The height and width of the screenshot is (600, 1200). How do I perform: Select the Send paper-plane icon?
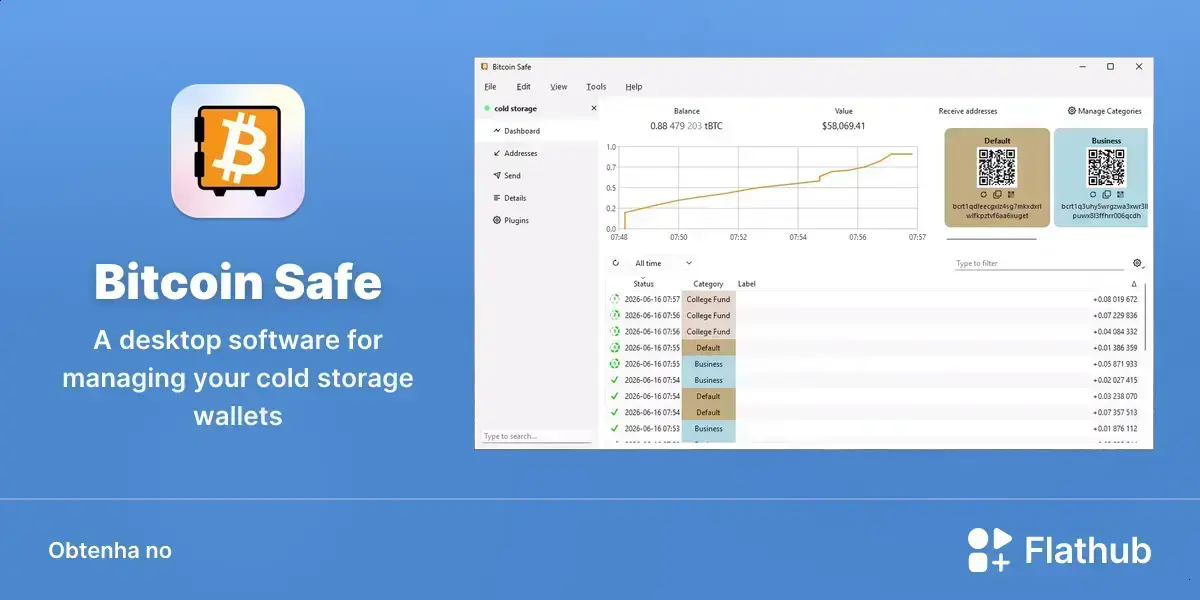pyautogui.click(x=496, y=176)
